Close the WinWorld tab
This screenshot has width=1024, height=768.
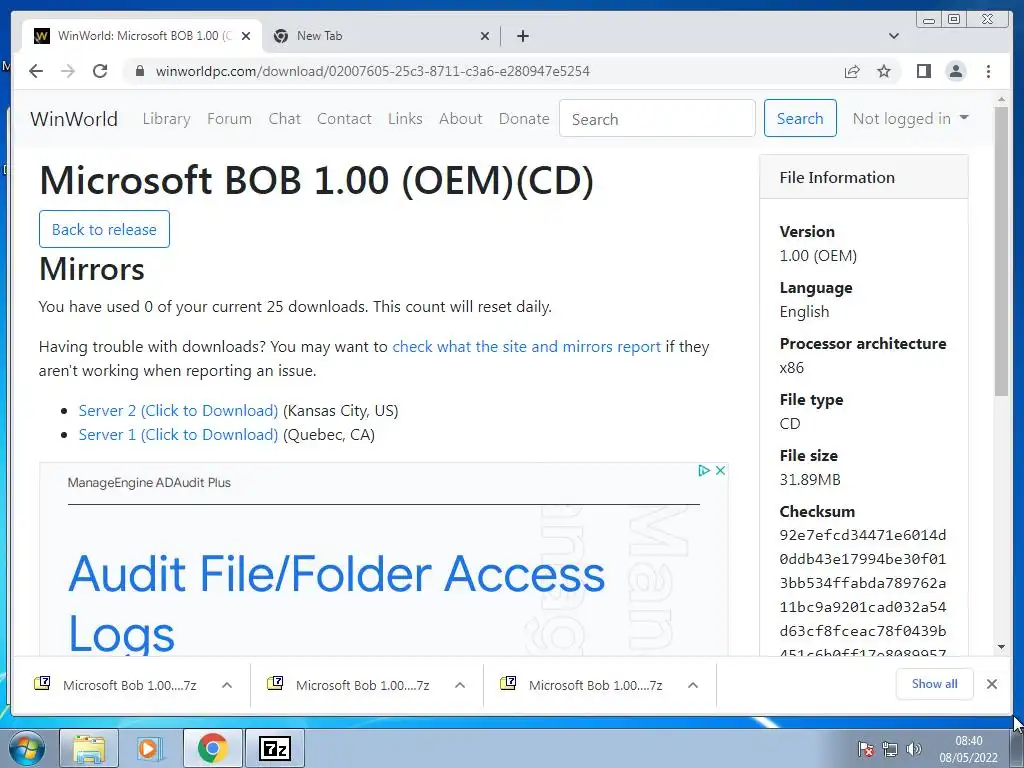246,36
